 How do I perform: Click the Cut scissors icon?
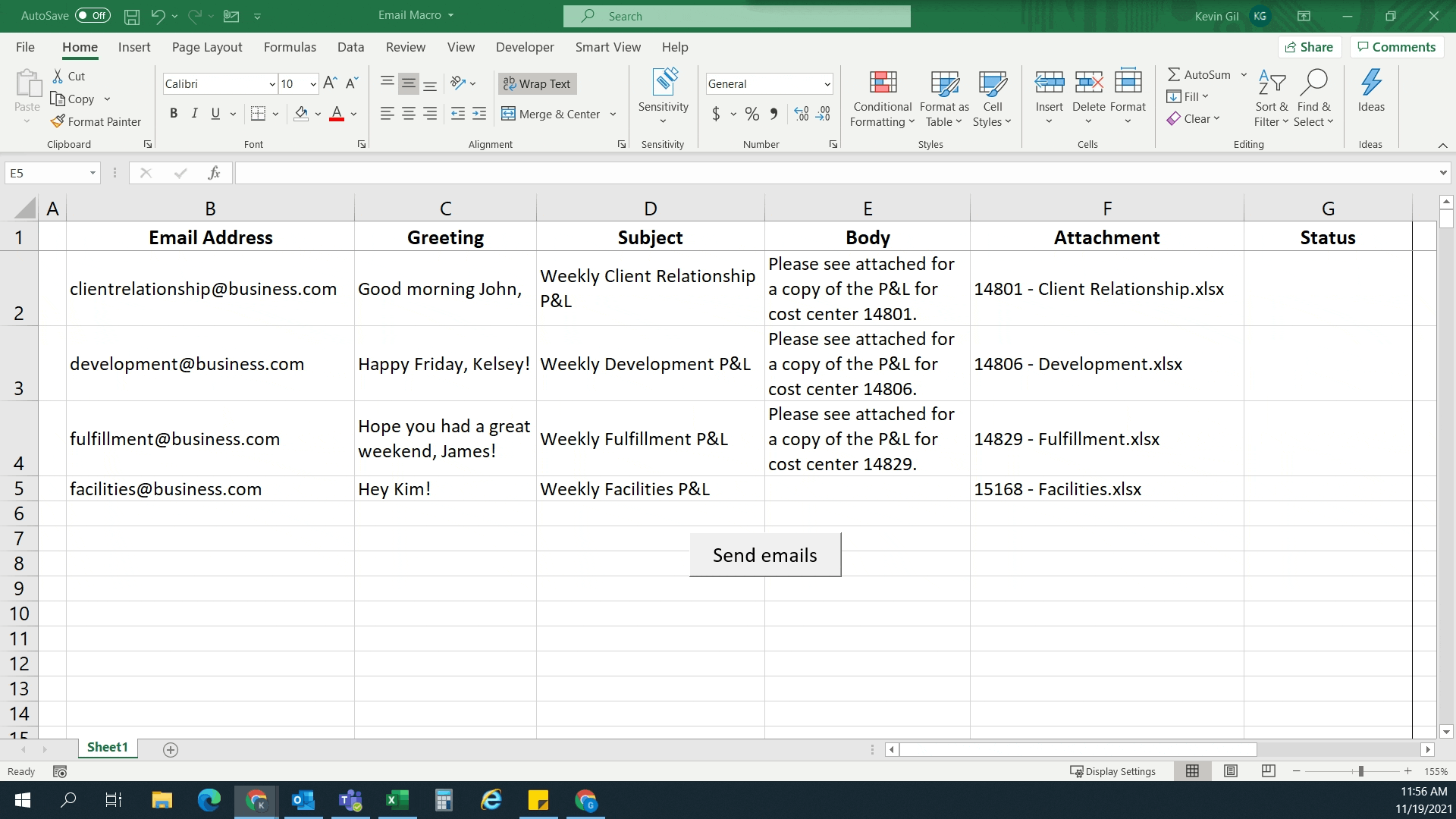[58, 76]
